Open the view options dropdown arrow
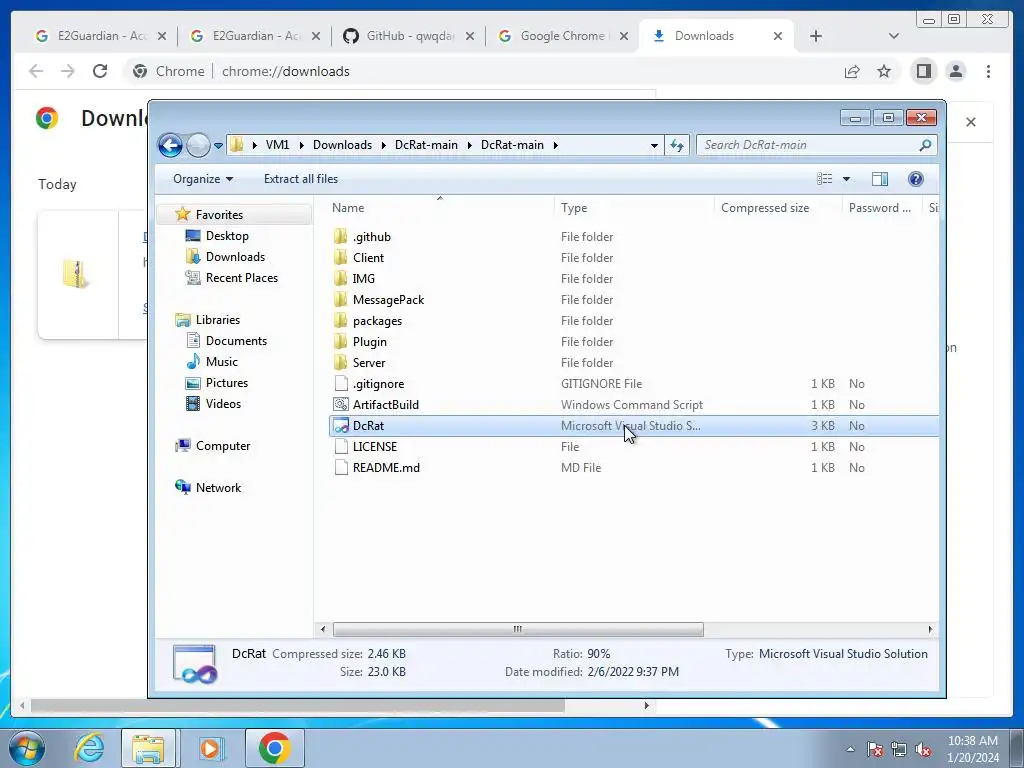Screen dimensions: 1024x768 tap(846, 179)
